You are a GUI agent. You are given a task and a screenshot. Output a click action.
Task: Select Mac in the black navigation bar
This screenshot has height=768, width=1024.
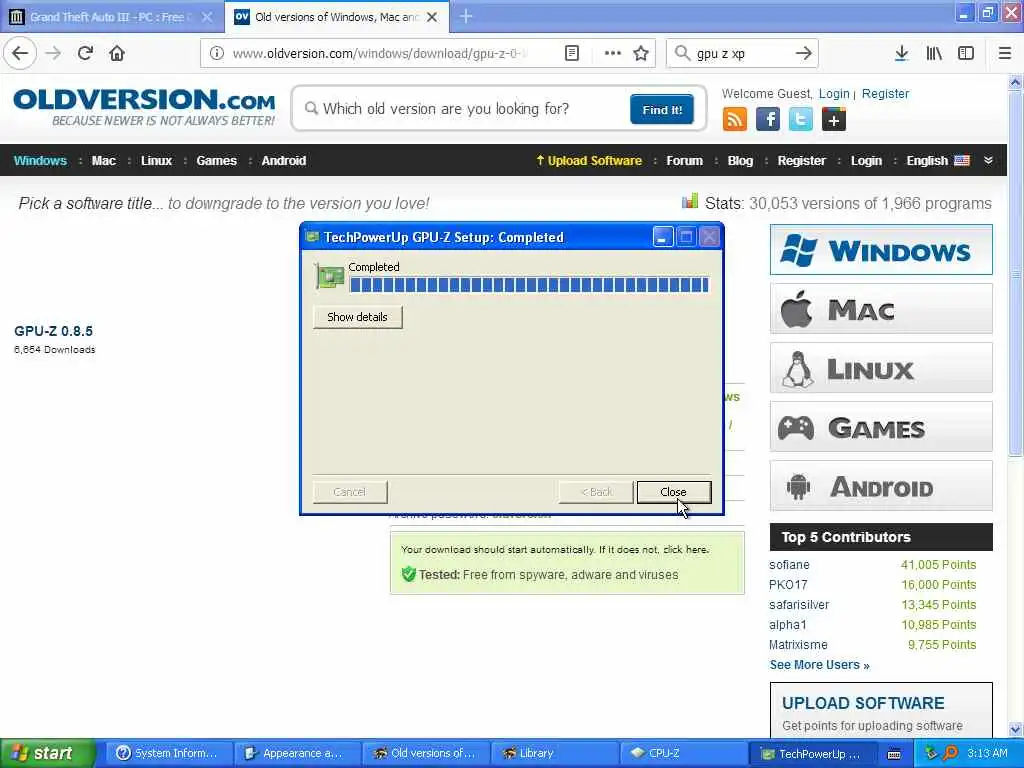click(x=103, y=161)
